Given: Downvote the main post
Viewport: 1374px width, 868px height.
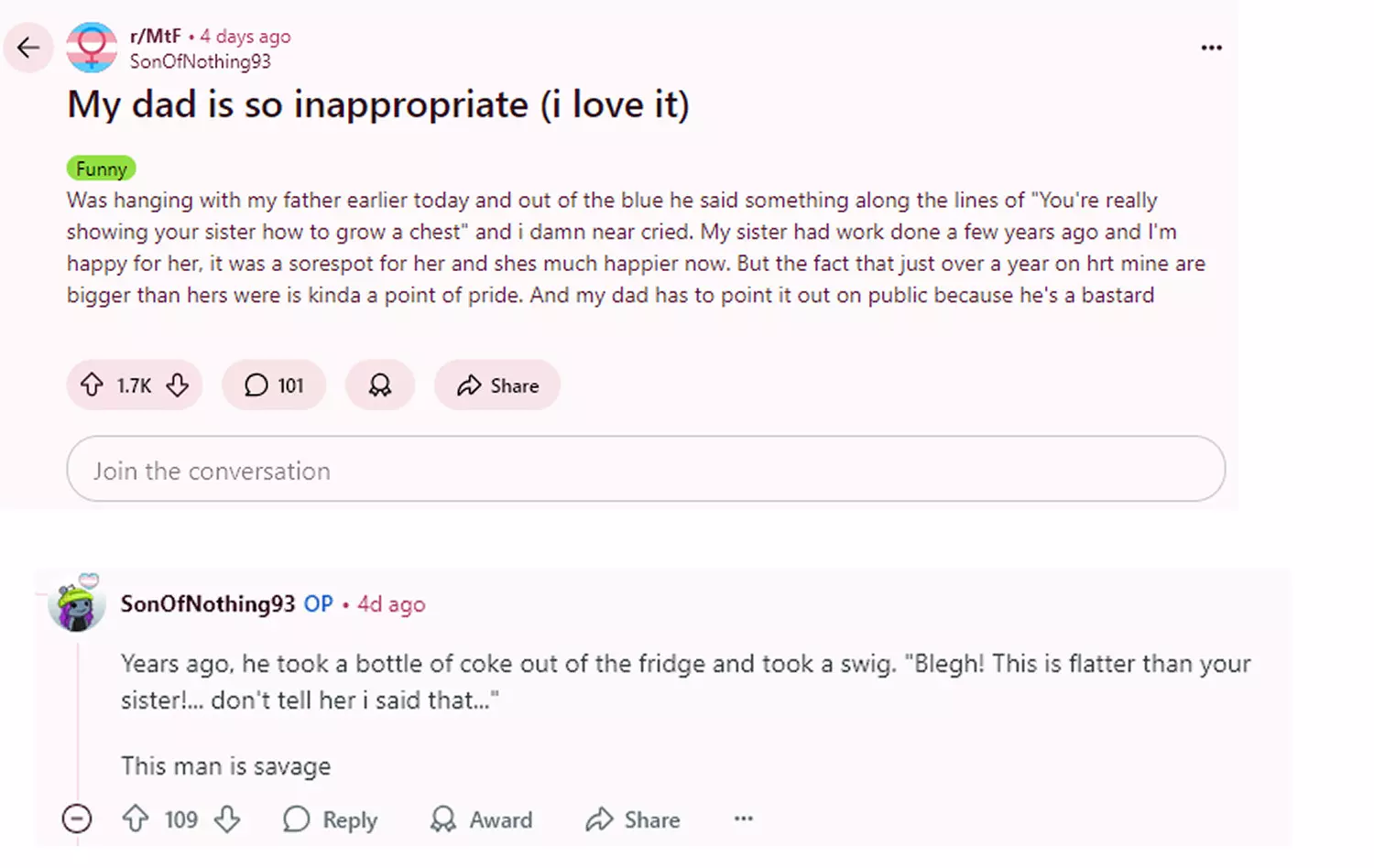Looking at the screenshot, I should pyautogui.click(x=178, y=385).
